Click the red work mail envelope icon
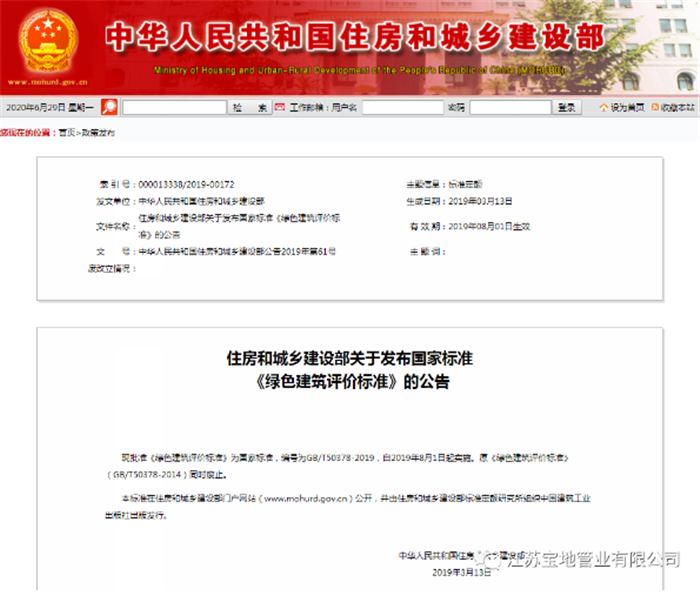Screen dimensions: 700x595 279,107
